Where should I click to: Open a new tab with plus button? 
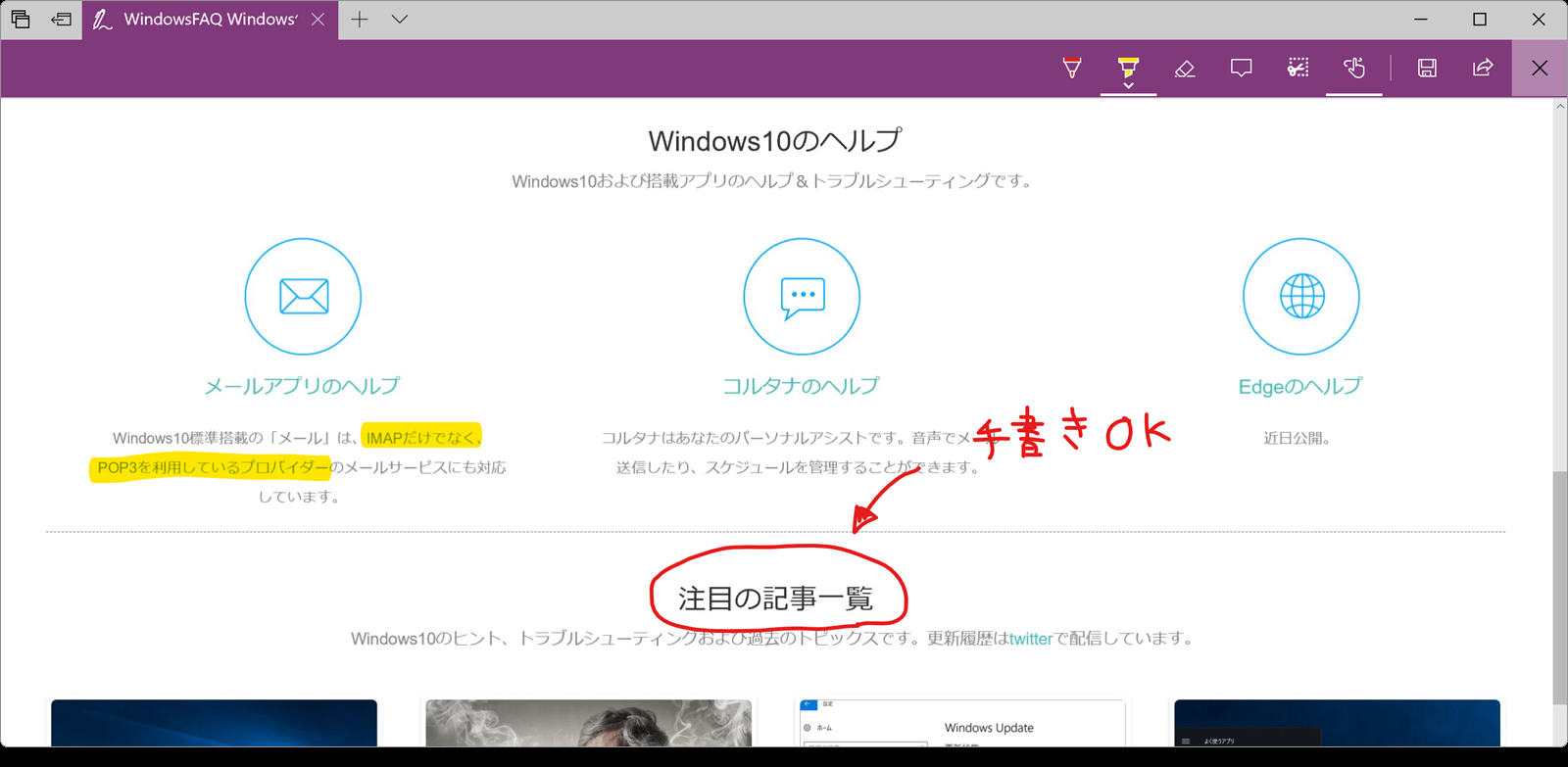coord(360,20)
